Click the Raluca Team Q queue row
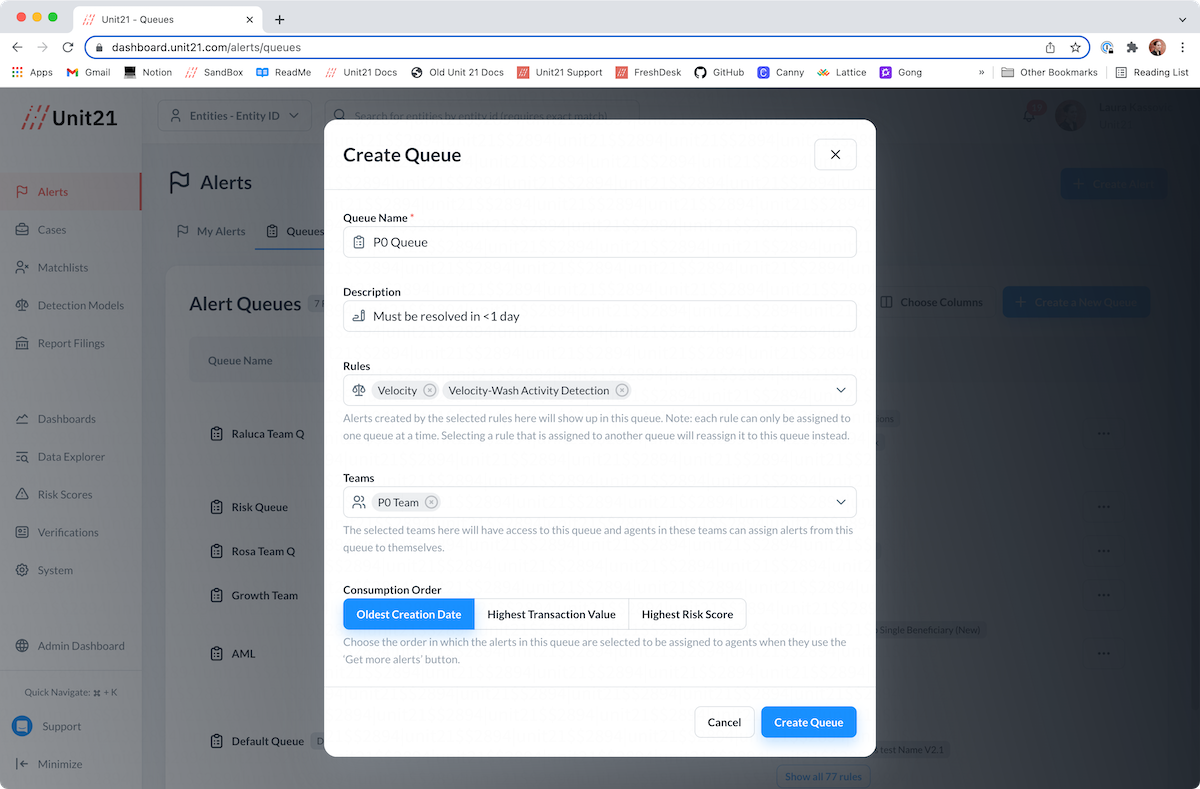This screenshot has height=789, width=1200. click(257, 434)
